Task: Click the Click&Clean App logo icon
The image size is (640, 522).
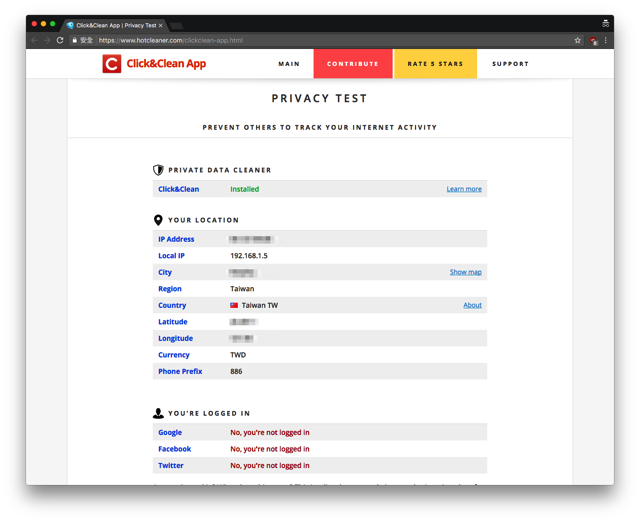Action: [111, 64]
